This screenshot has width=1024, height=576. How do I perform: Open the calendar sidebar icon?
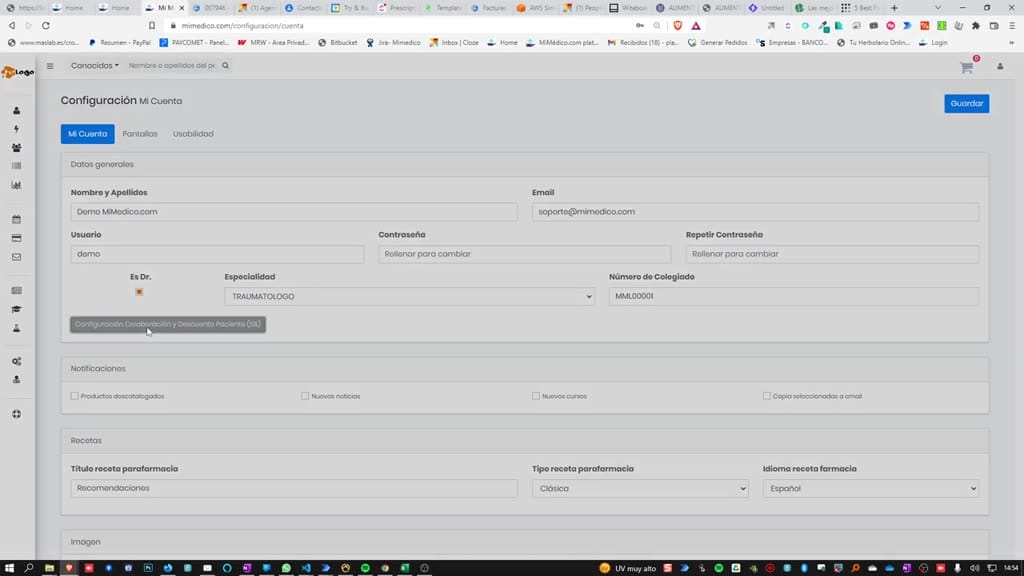[16, 219]
